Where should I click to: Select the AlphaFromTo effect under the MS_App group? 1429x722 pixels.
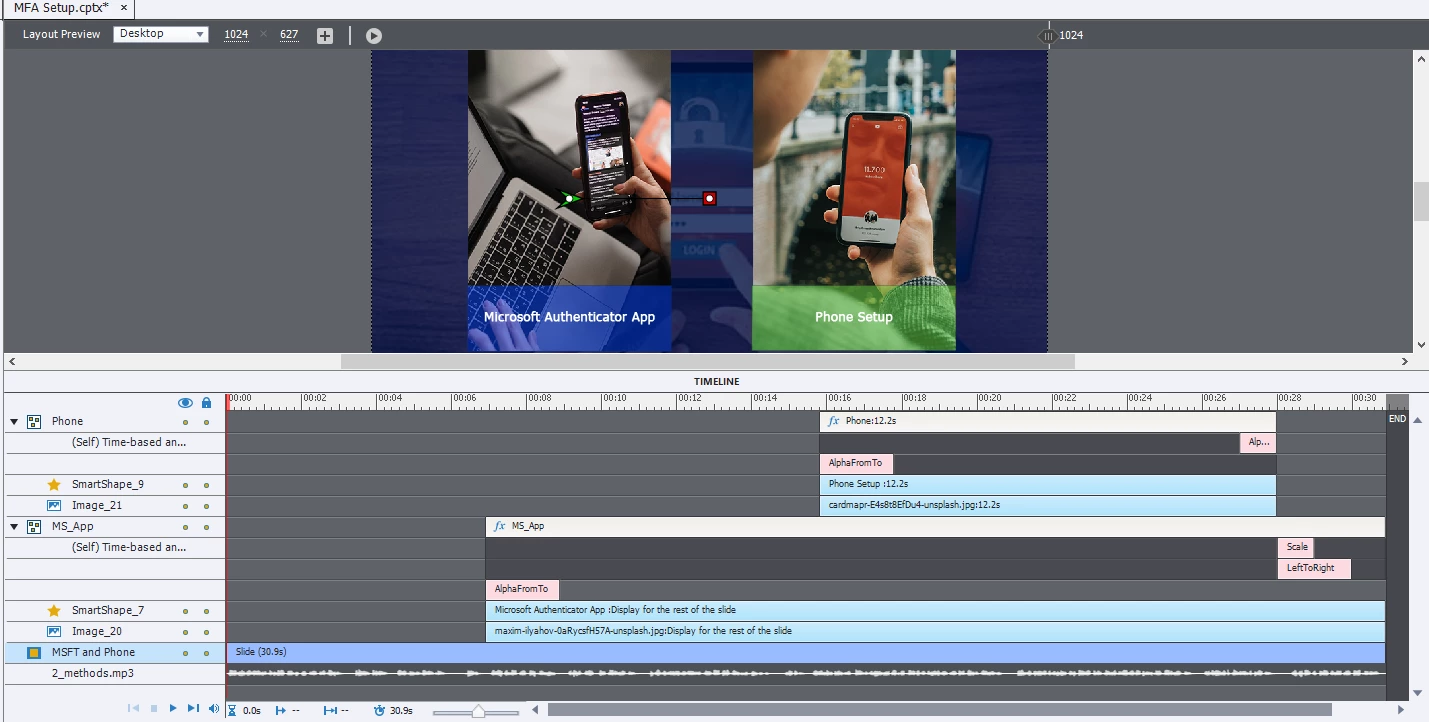tap(522, 589)
